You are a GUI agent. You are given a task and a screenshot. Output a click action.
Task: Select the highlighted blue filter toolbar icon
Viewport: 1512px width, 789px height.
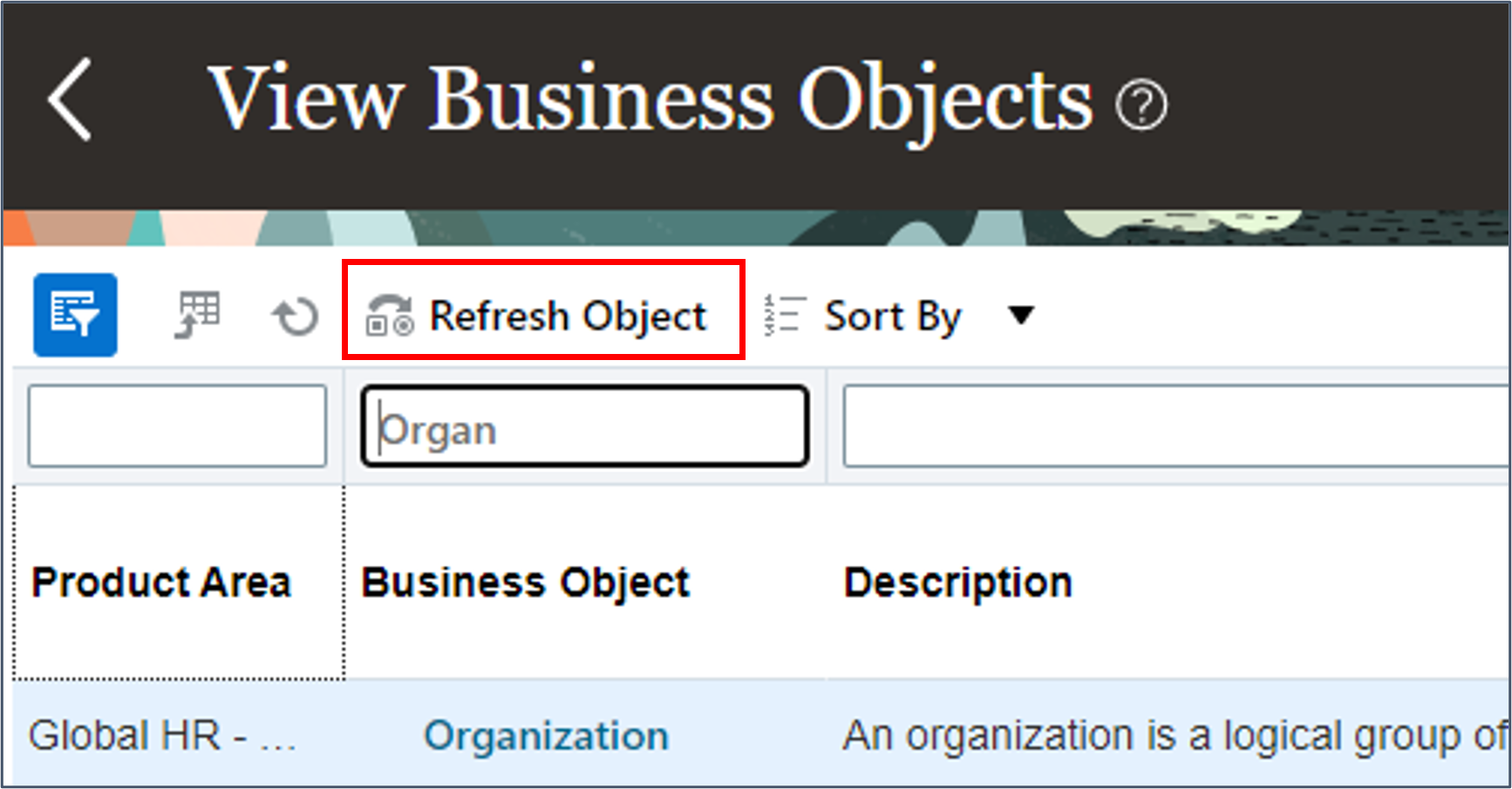[x=75, y=315]
